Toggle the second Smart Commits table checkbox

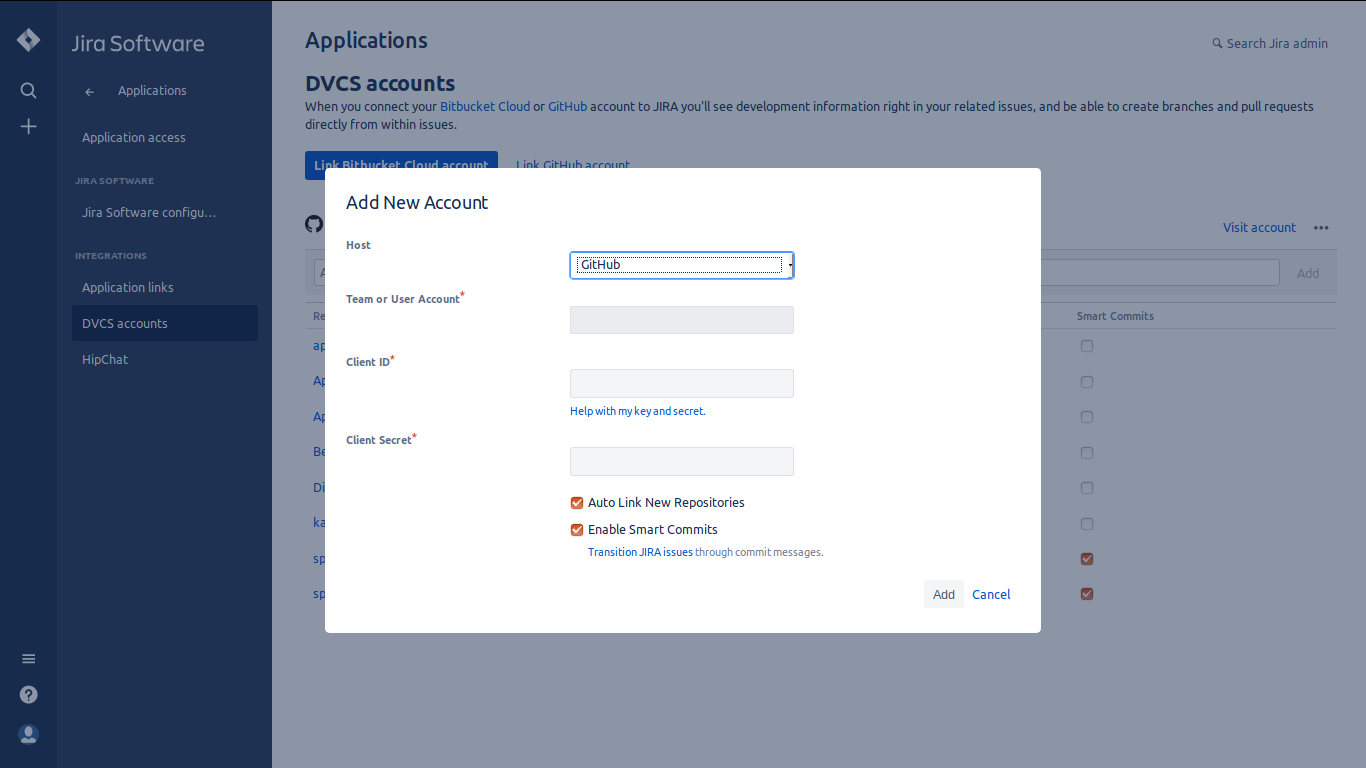1087,382
